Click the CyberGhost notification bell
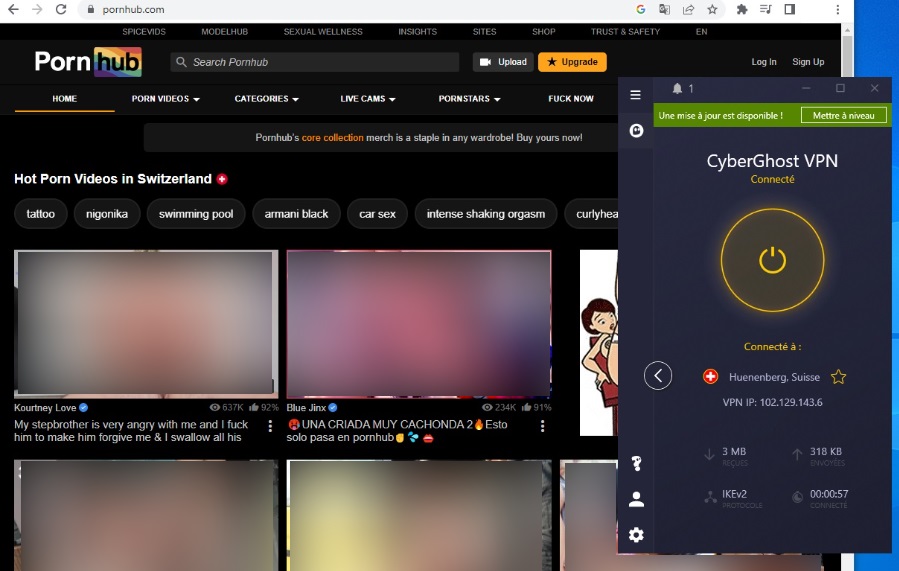The width and height of the screenshot is (899, 571). (x=677, y=89)
